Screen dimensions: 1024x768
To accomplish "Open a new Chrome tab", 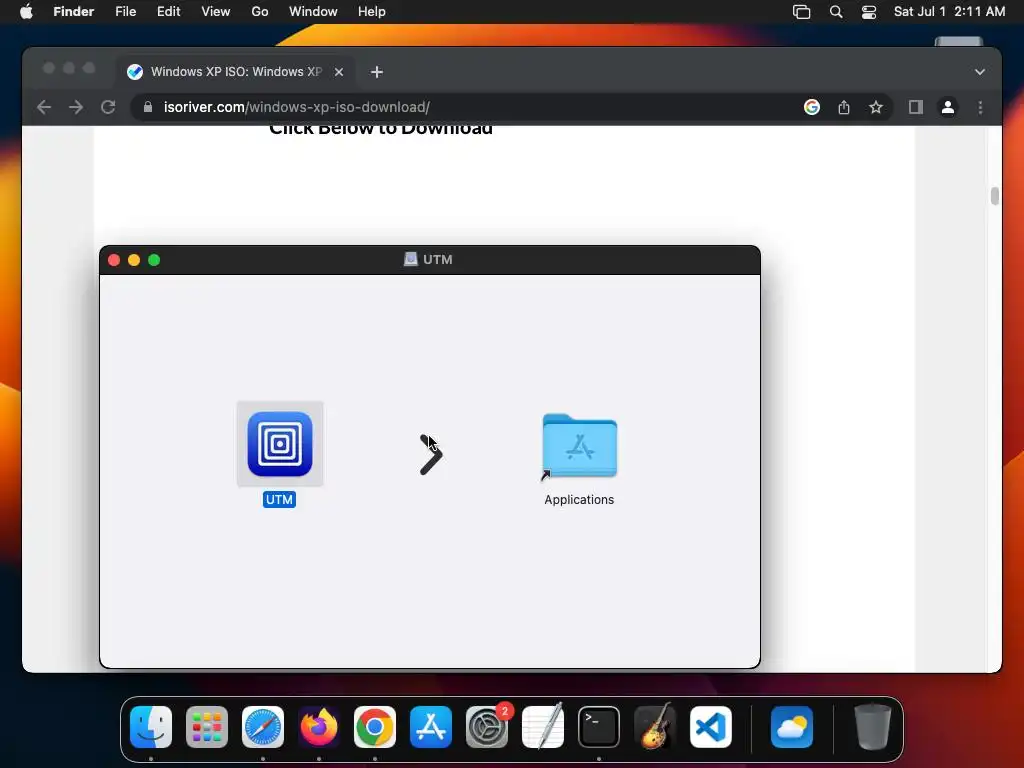I will (x=377, y=72).
